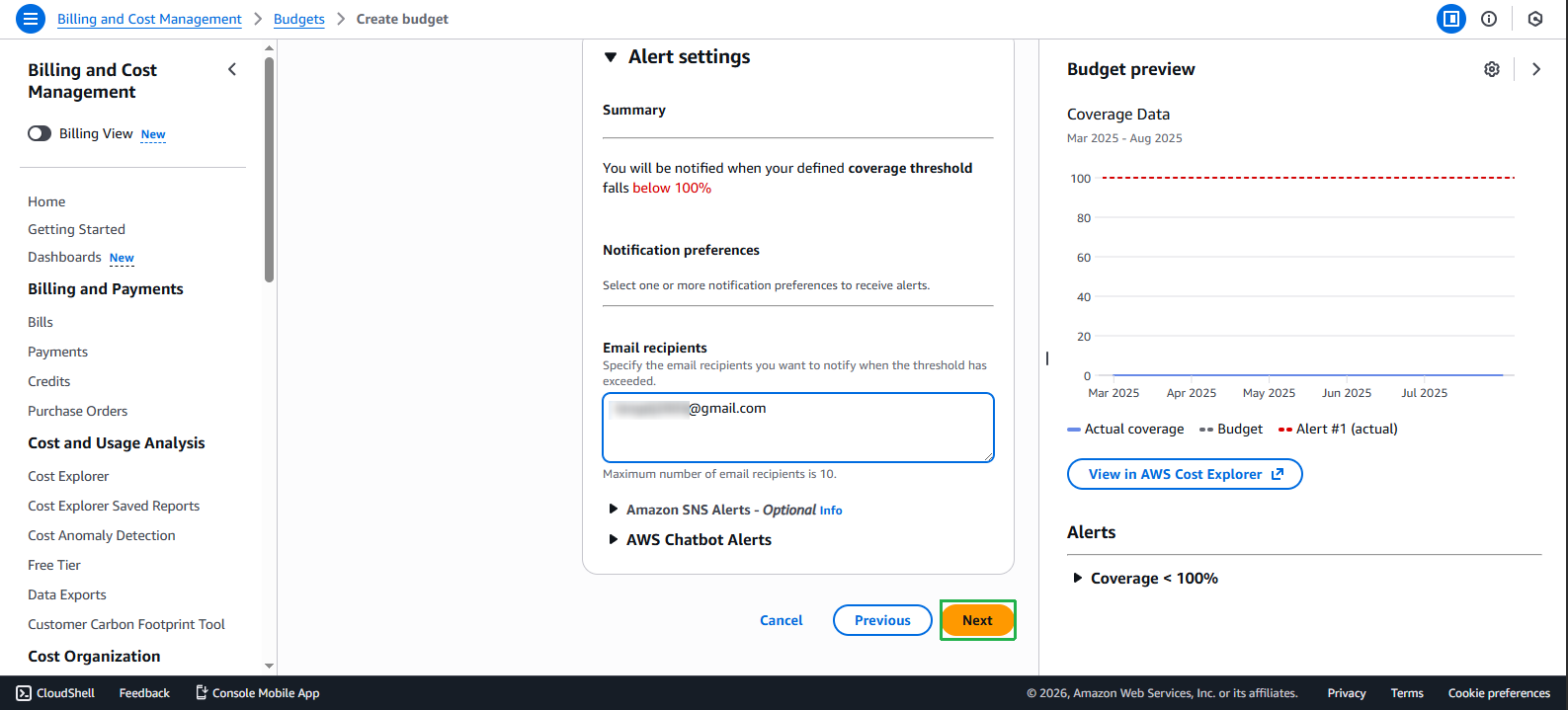Collapse the sidebar with left chevron
Screen dimensions: 1568x710
(x=232, y=69)
